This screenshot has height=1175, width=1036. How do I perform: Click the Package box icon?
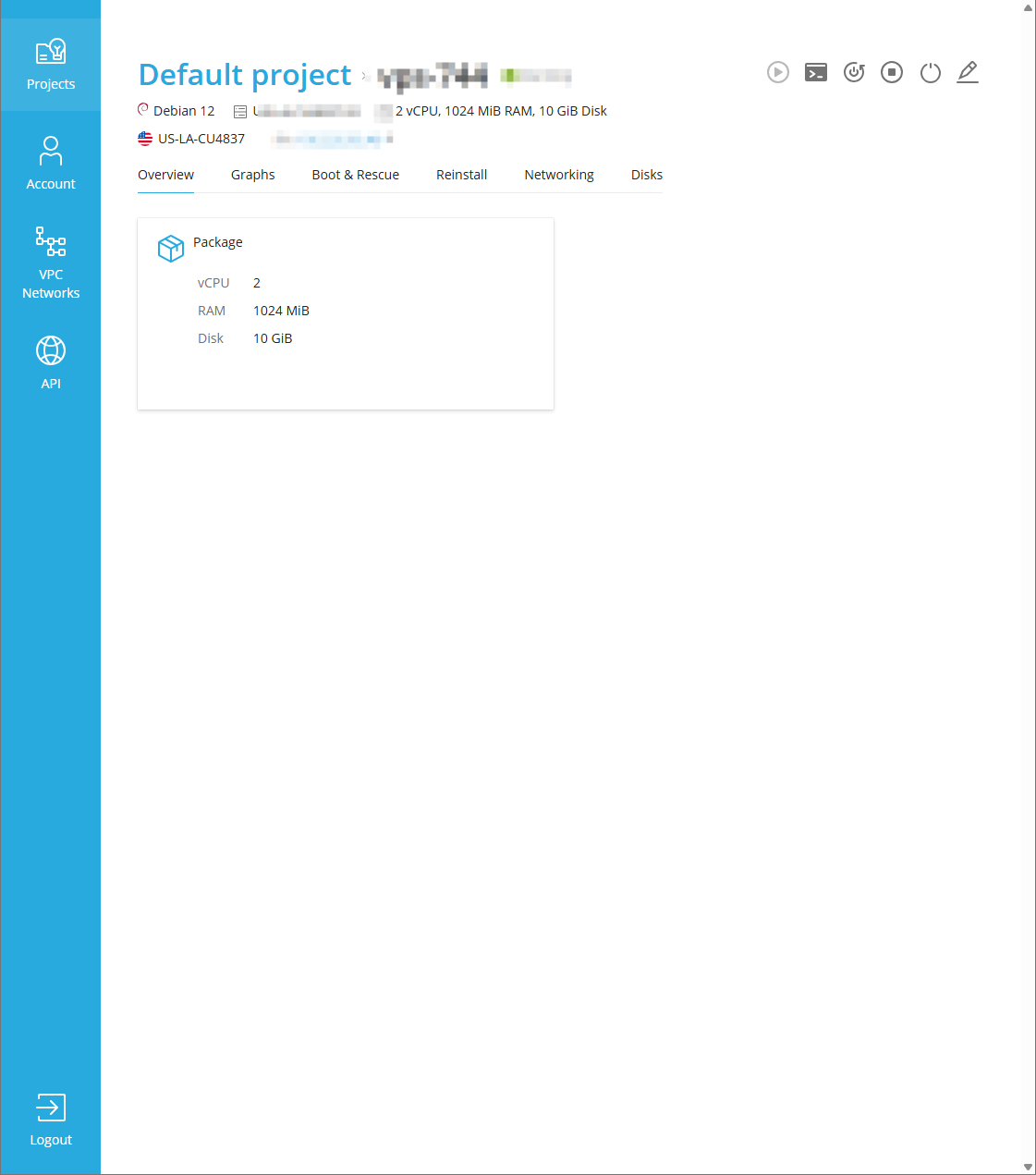171,248
